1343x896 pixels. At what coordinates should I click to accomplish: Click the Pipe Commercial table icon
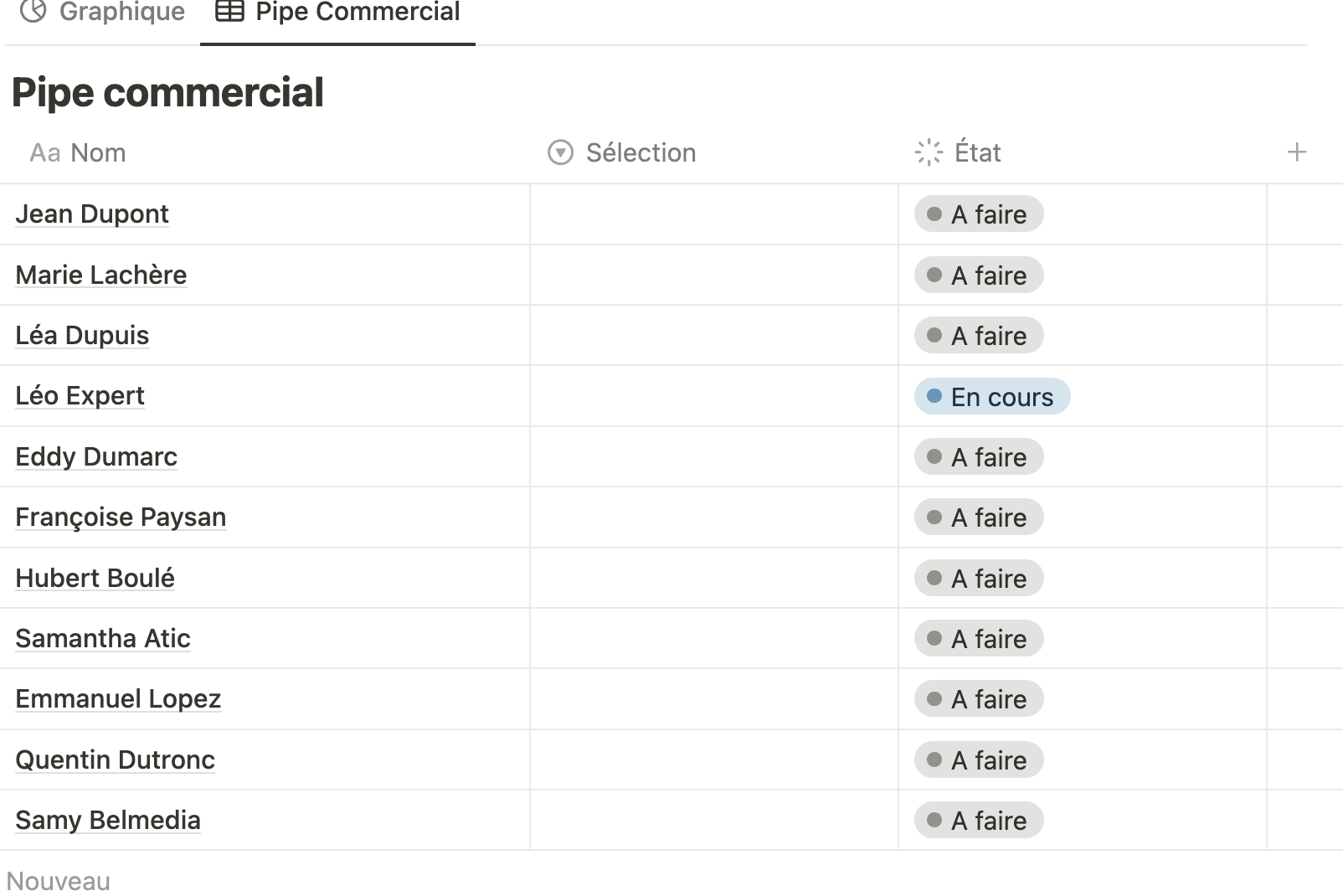tap(229, 11)
